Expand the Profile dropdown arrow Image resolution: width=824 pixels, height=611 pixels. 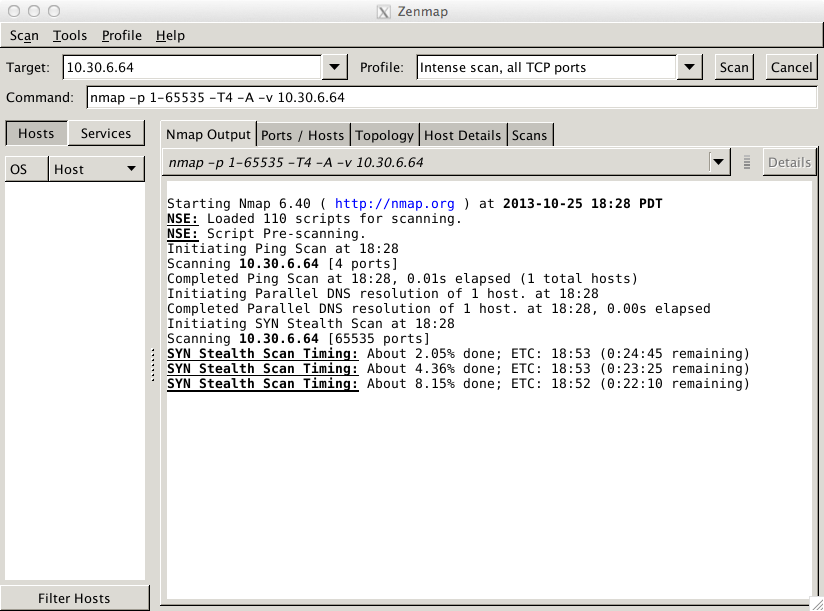(689, 67)
